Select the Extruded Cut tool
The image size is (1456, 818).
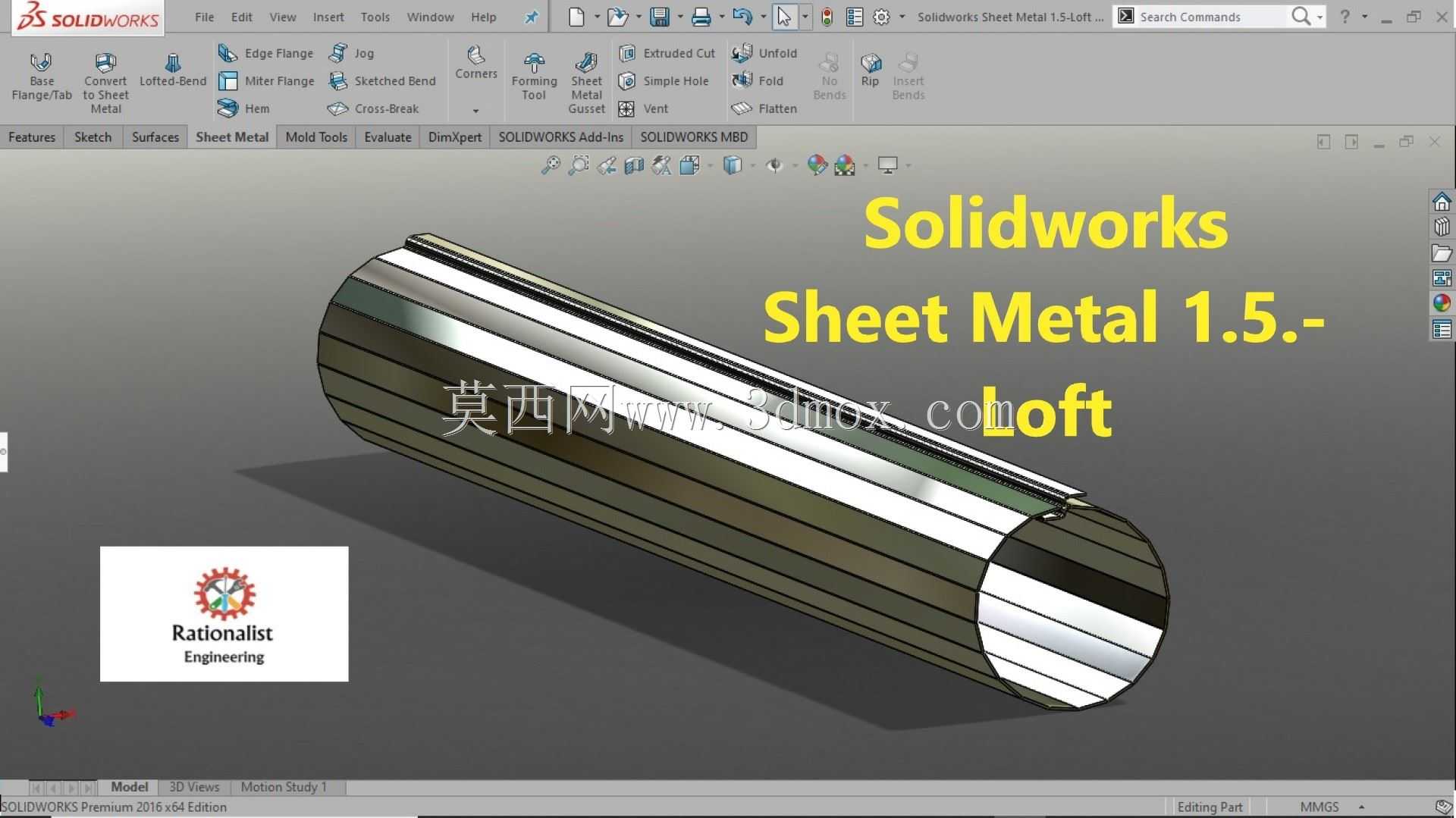click(x=667, y=53)
